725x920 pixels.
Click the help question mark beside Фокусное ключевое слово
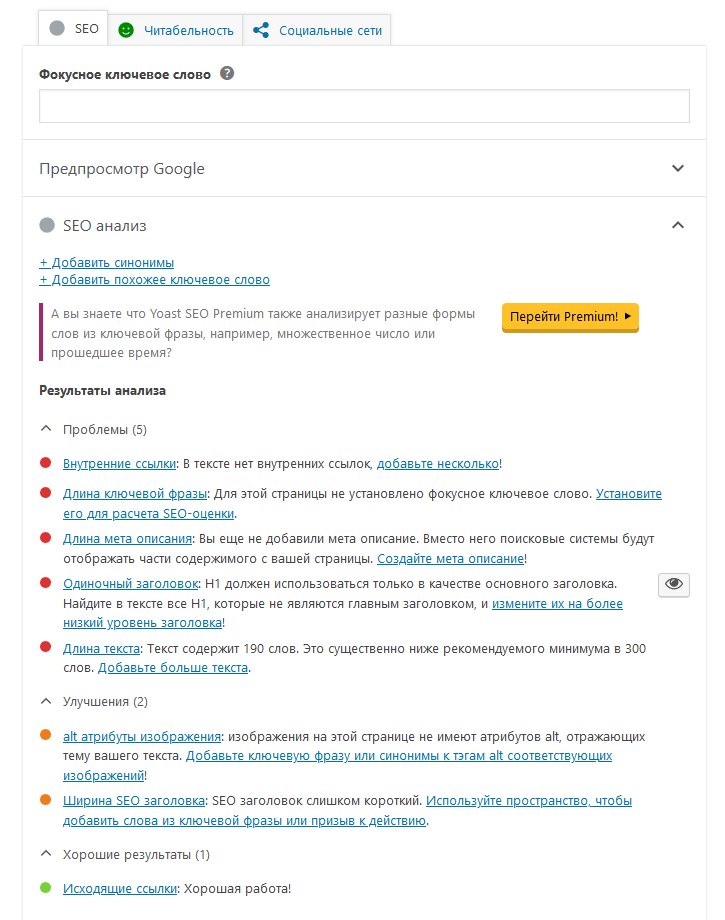click(x=228, y=74)
